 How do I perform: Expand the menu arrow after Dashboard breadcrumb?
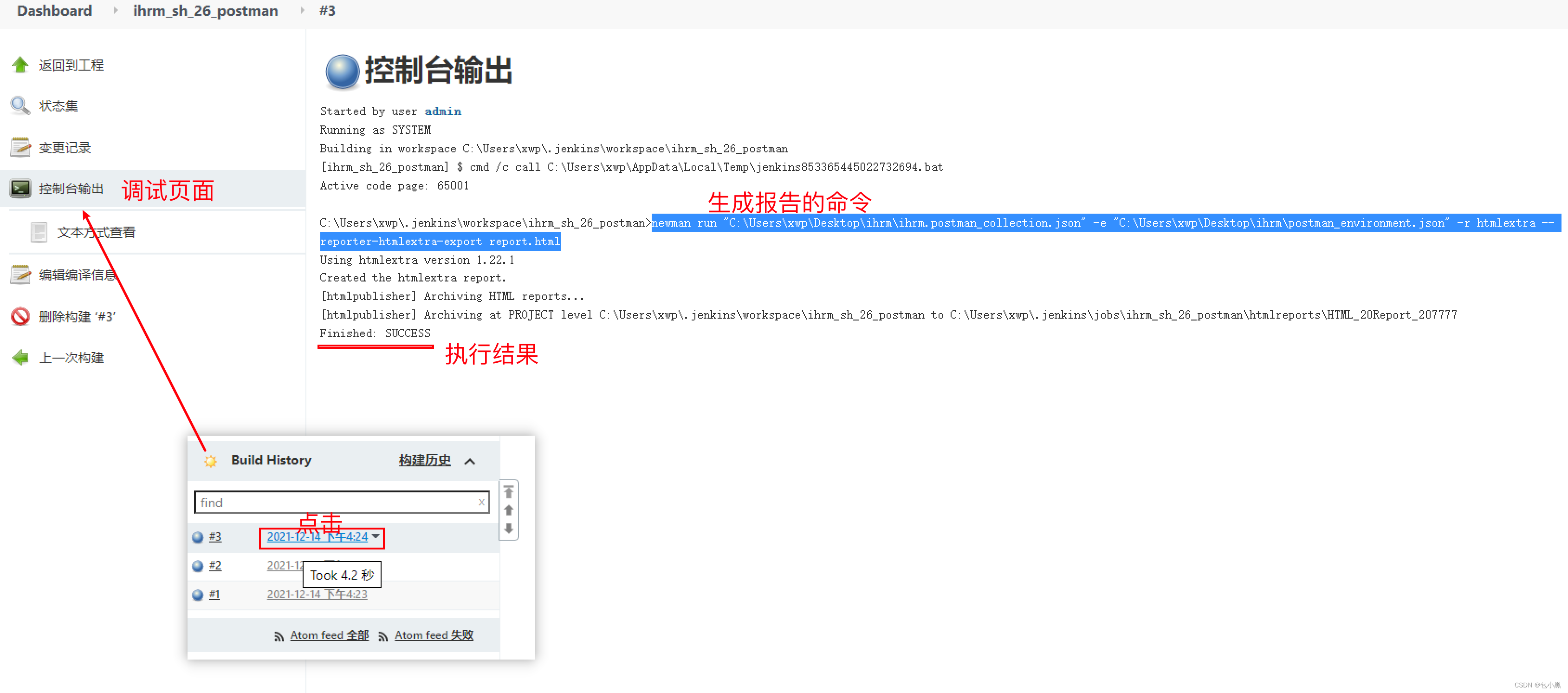115,10
